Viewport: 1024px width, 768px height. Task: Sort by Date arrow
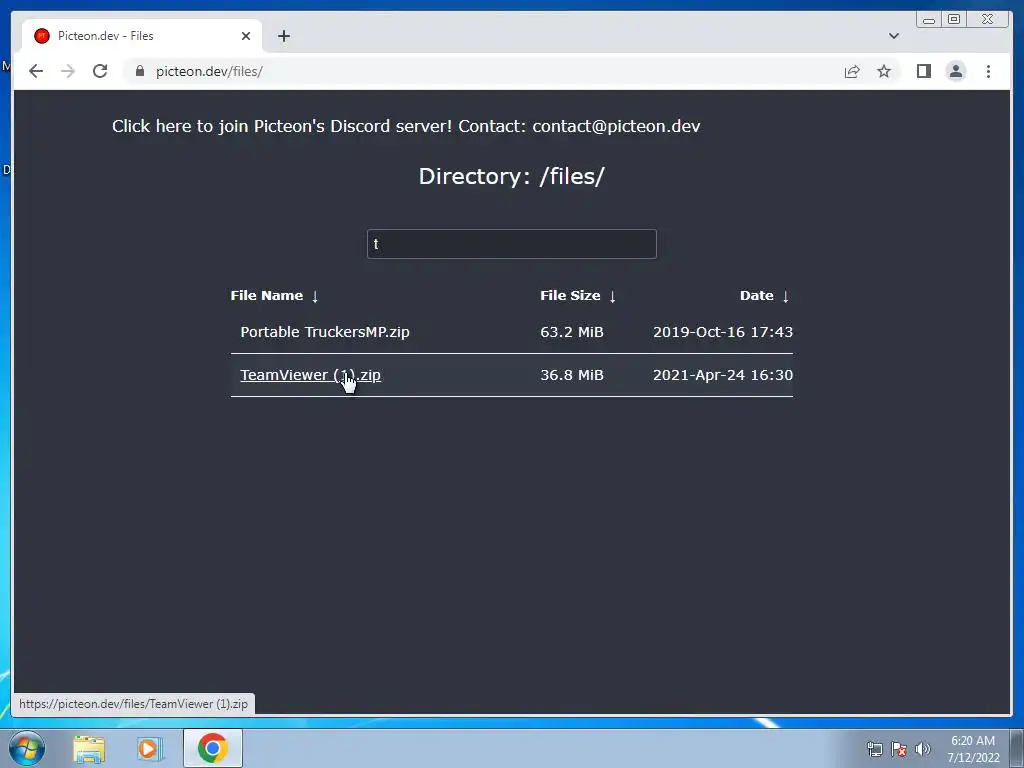coord(786,296)
